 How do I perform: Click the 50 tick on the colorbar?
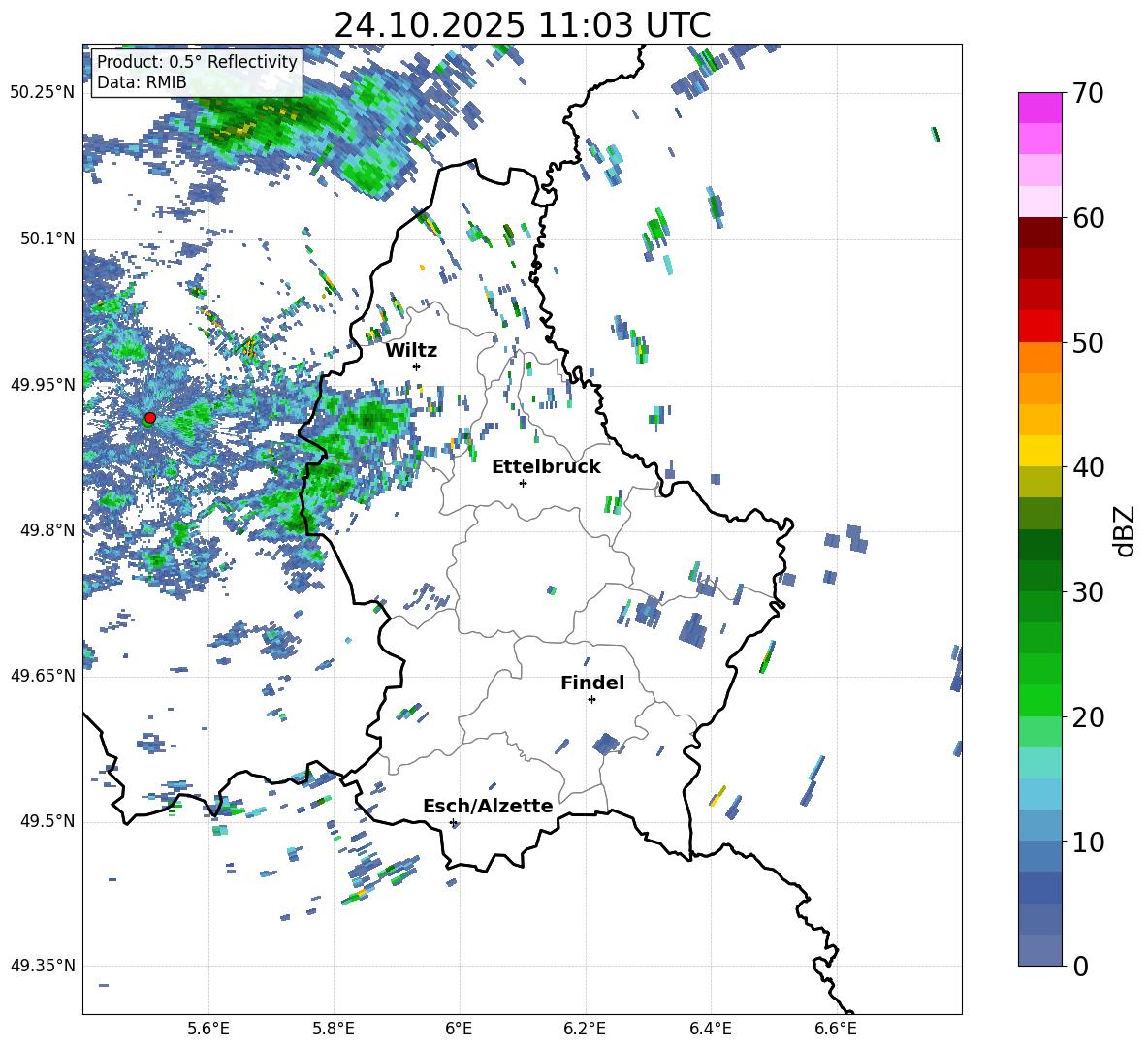(1088, 342)
